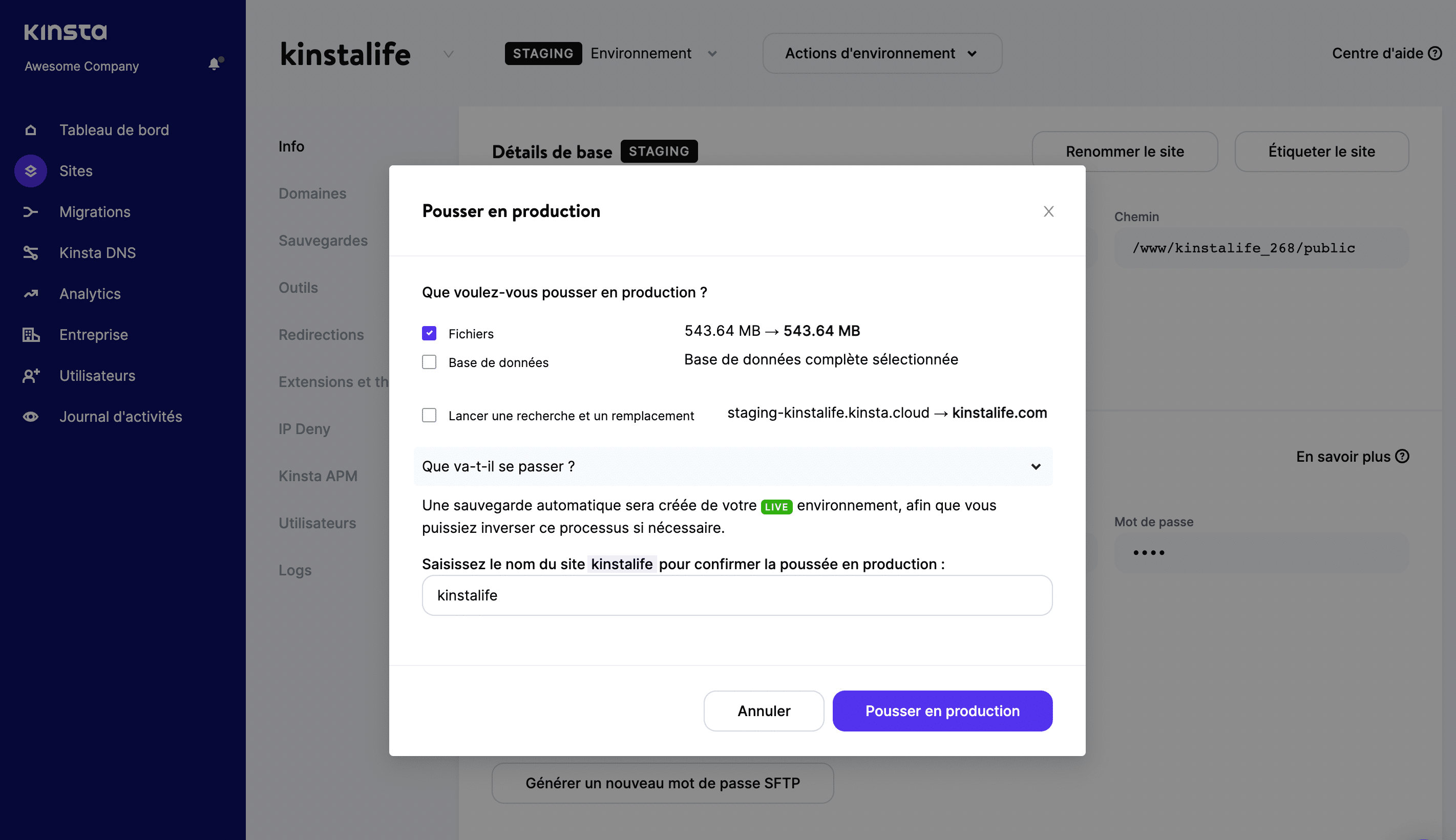
Task: Open Utilisateurs from the sidebar
Action: (96, 376)
